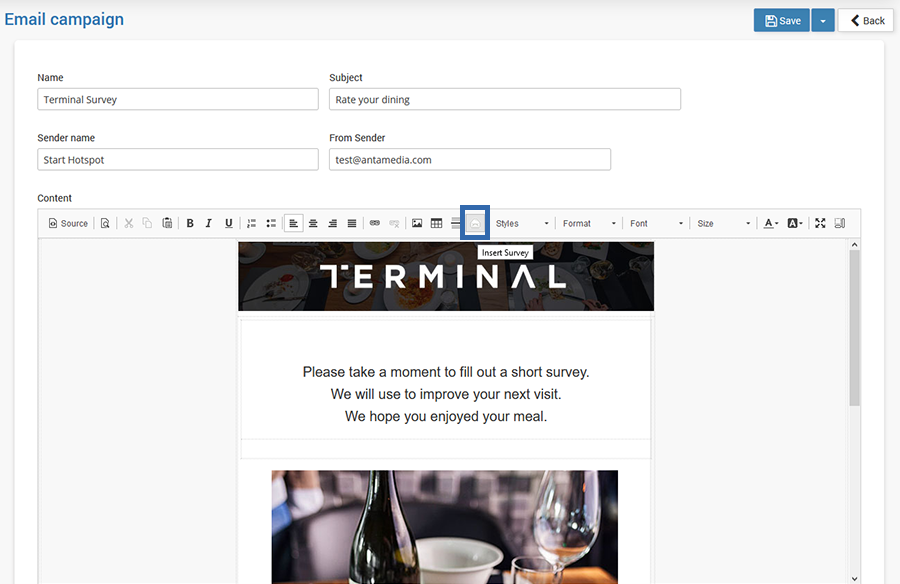Viewport: 900px width, 584px height.
Task: Go Back from Email campaign
Action: pyautogui.click(x=866, y=20)
